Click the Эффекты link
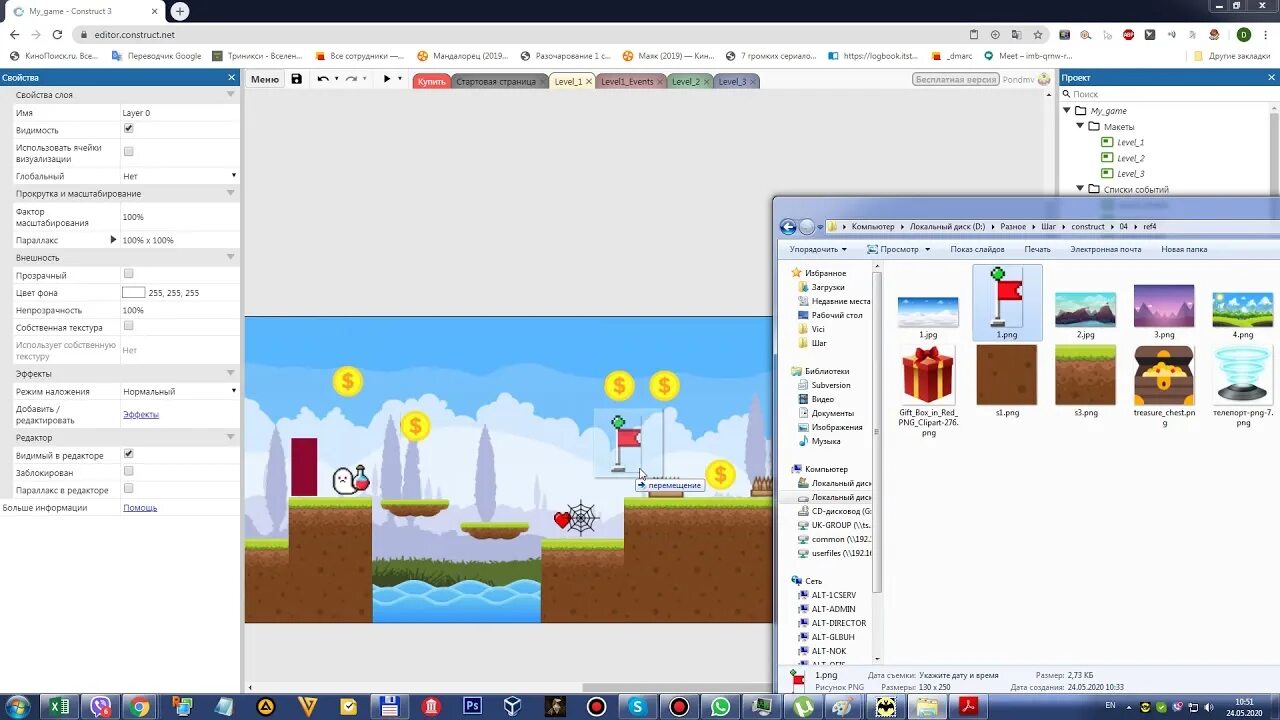This screenshot has height=720, width=1280. point(141,414)
